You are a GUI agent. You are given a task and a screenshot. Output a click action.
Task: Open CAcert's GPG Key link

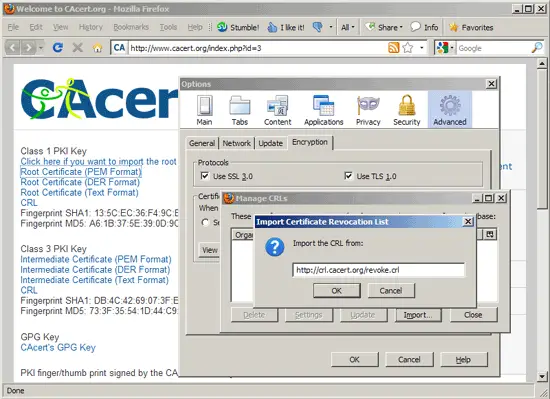[58, 347]
